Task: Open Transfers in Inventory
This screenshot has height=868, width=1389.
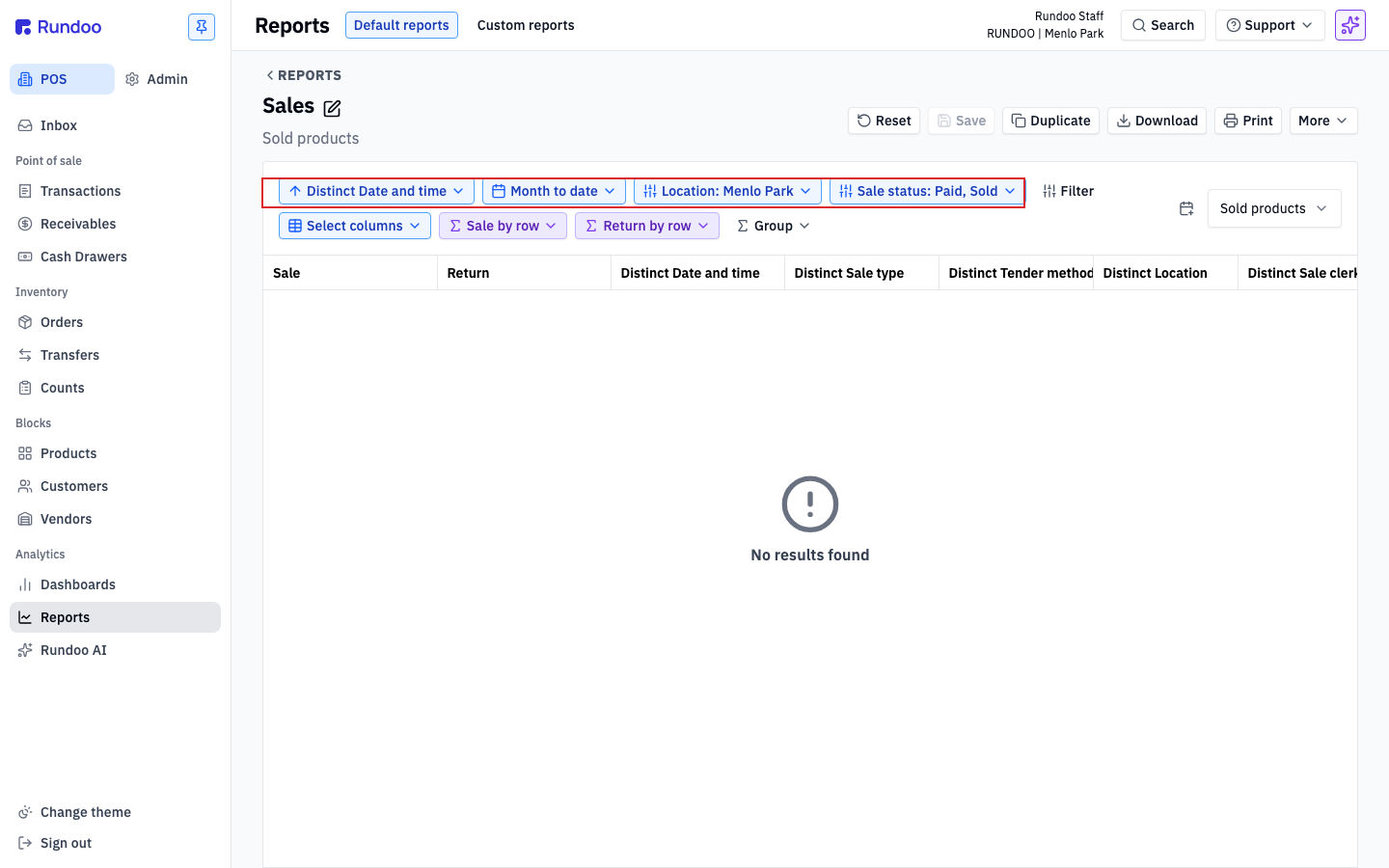Action: [115, 355]
